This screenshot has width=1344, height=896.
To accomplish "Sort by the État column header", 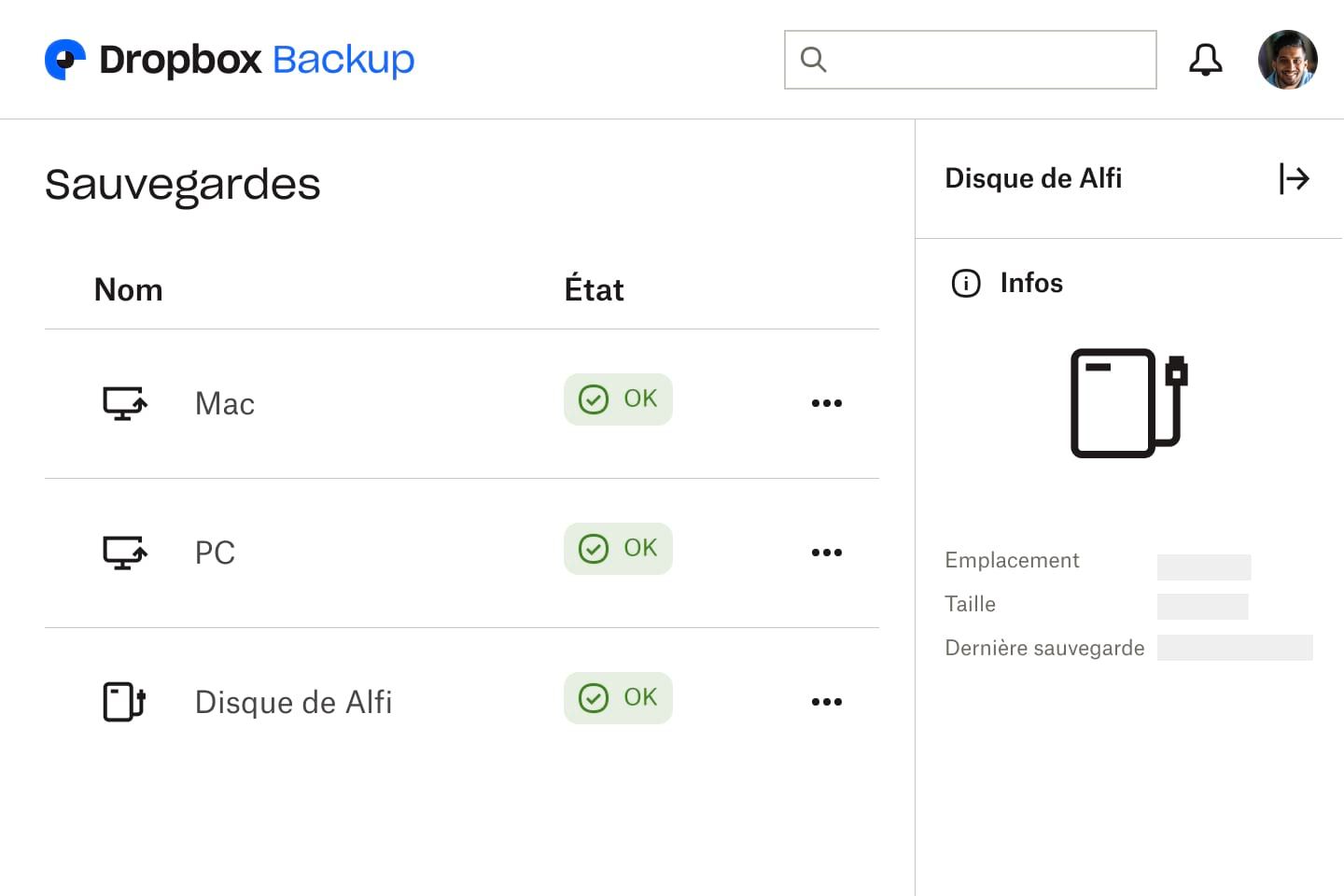I will (594, 289).
